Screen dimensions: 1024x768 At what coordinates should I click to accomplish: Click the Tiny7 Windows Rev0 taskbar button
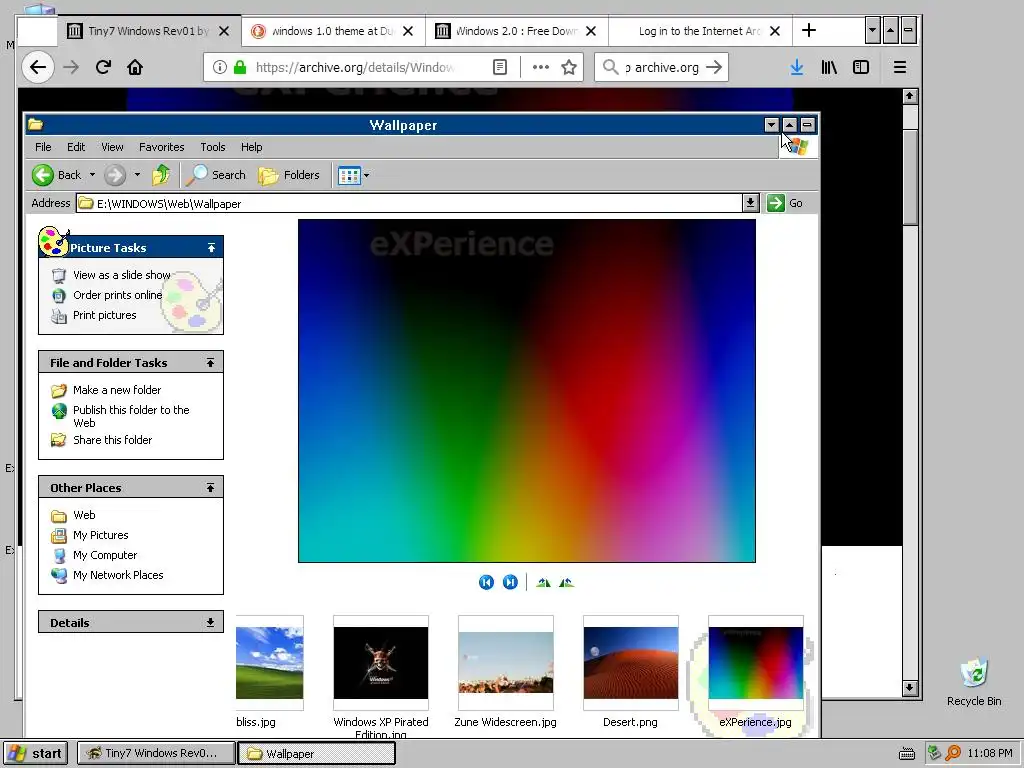coord(156,754)
